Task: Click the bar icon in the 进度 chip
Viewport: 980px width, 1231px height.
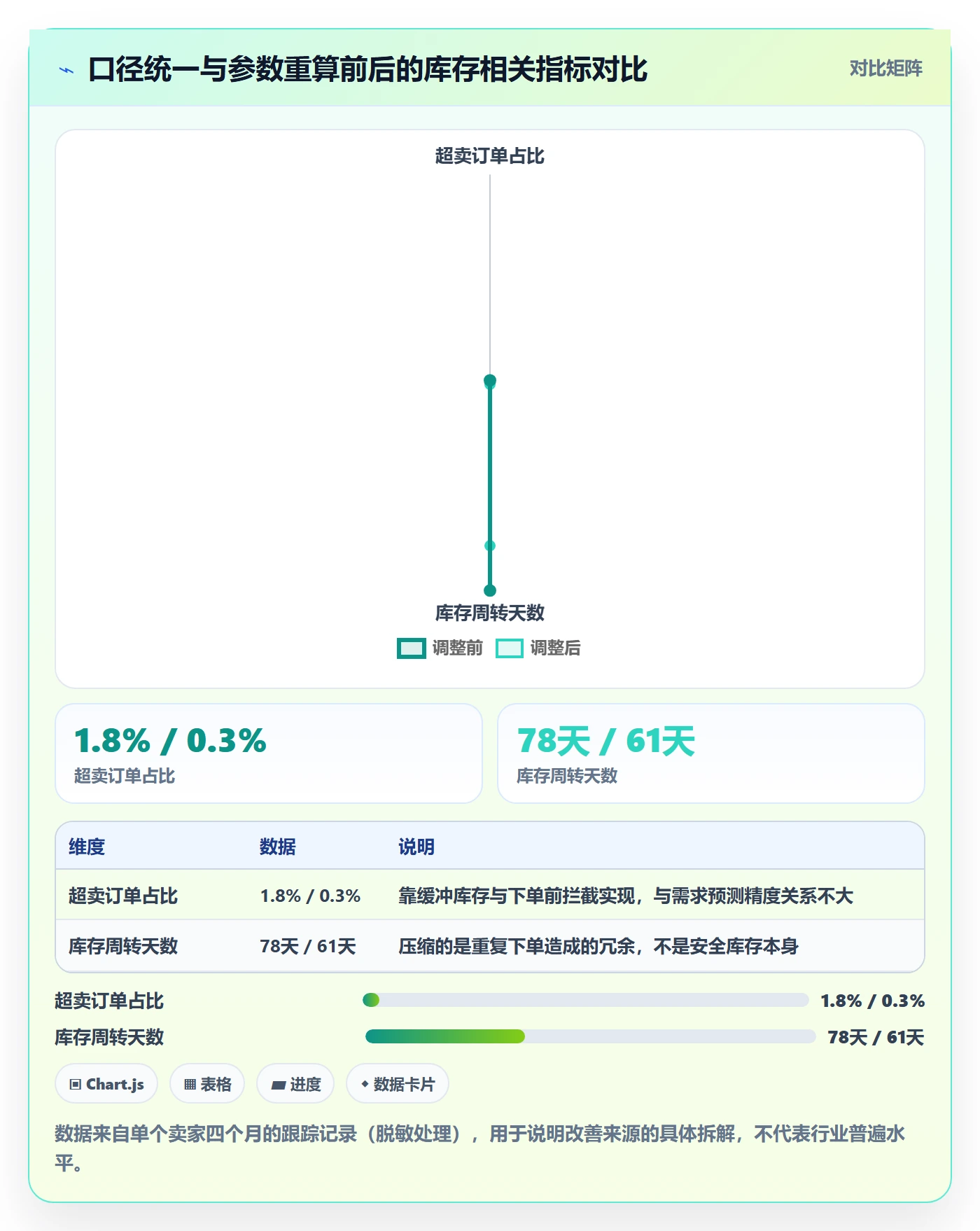Action: click(x=279, y=1085)
